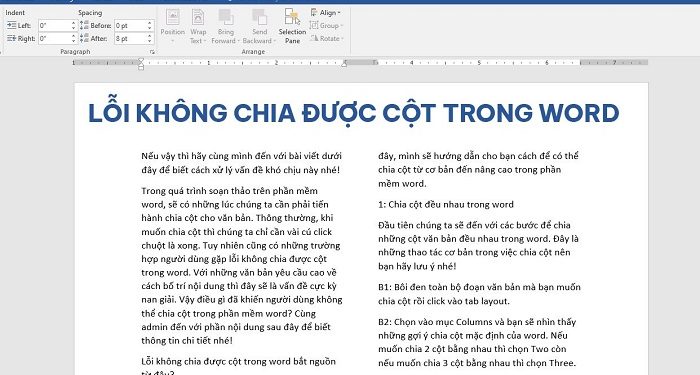Open the Align objects menu

click(x=325, y=12)
